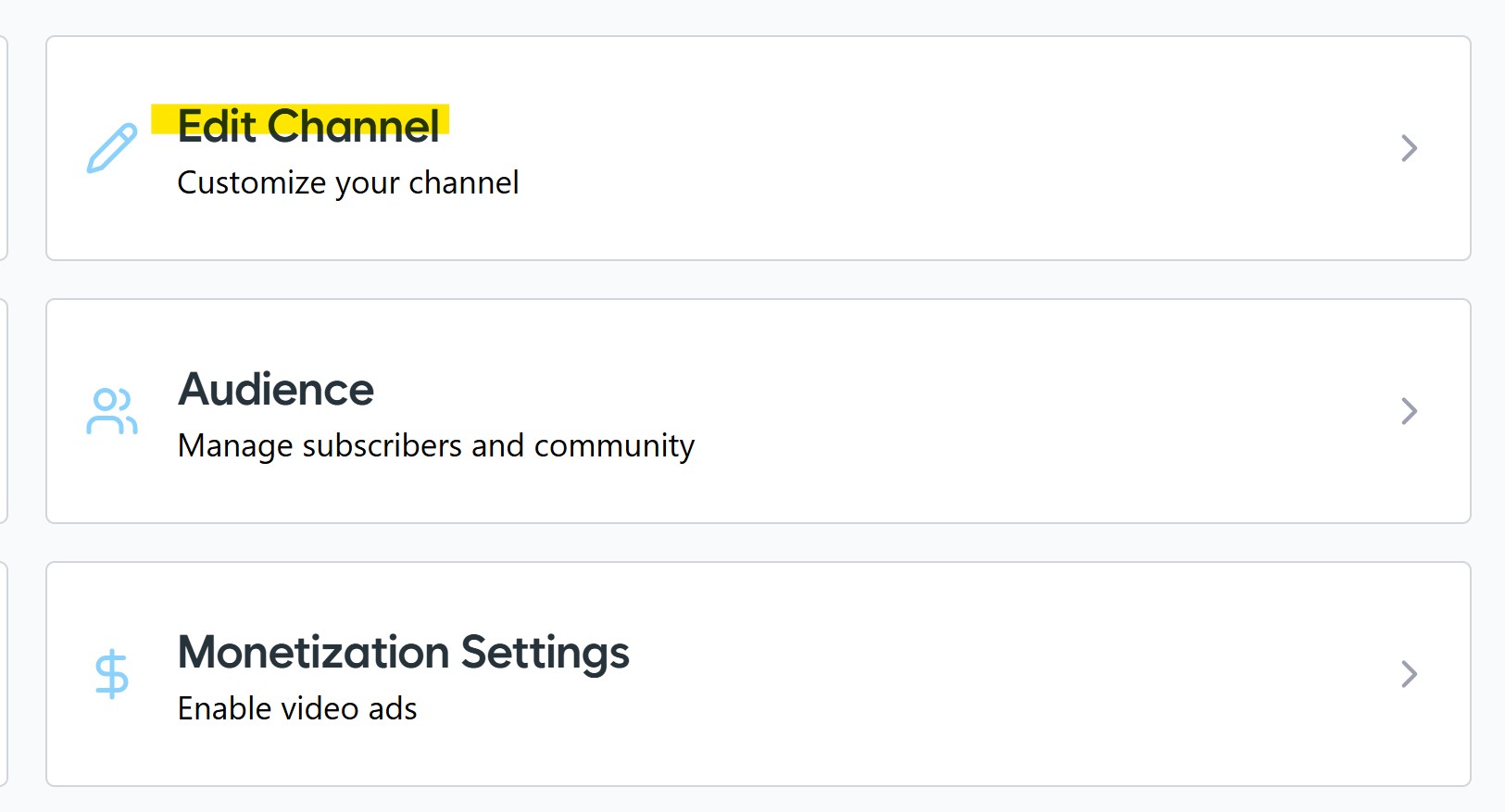The image size is (1505, 812).
Task: Click the word "Settings" in Monetization Settings
Action: (545, 652)
